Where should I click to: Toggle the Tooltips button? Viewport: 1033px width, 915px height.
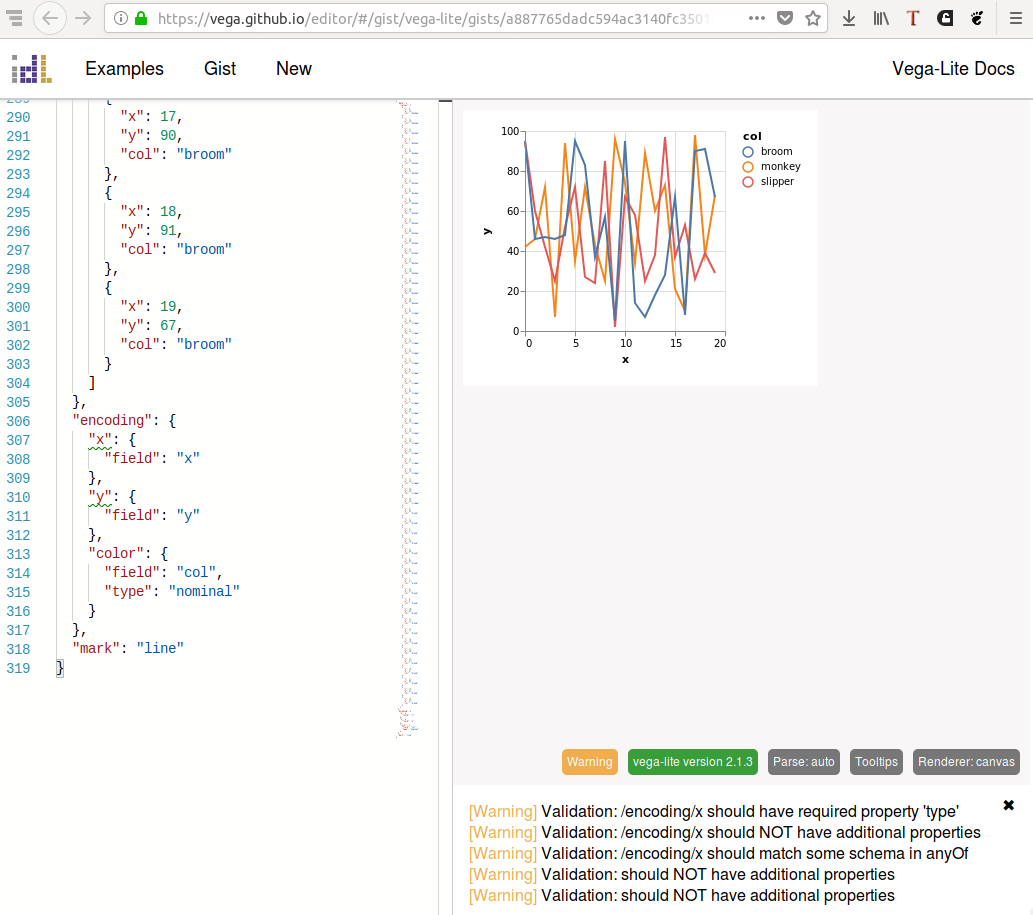[x=876, y=762]
